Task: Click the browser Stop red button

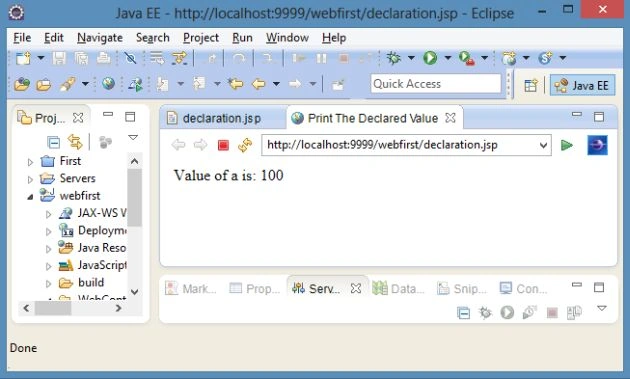Action: 223,145
